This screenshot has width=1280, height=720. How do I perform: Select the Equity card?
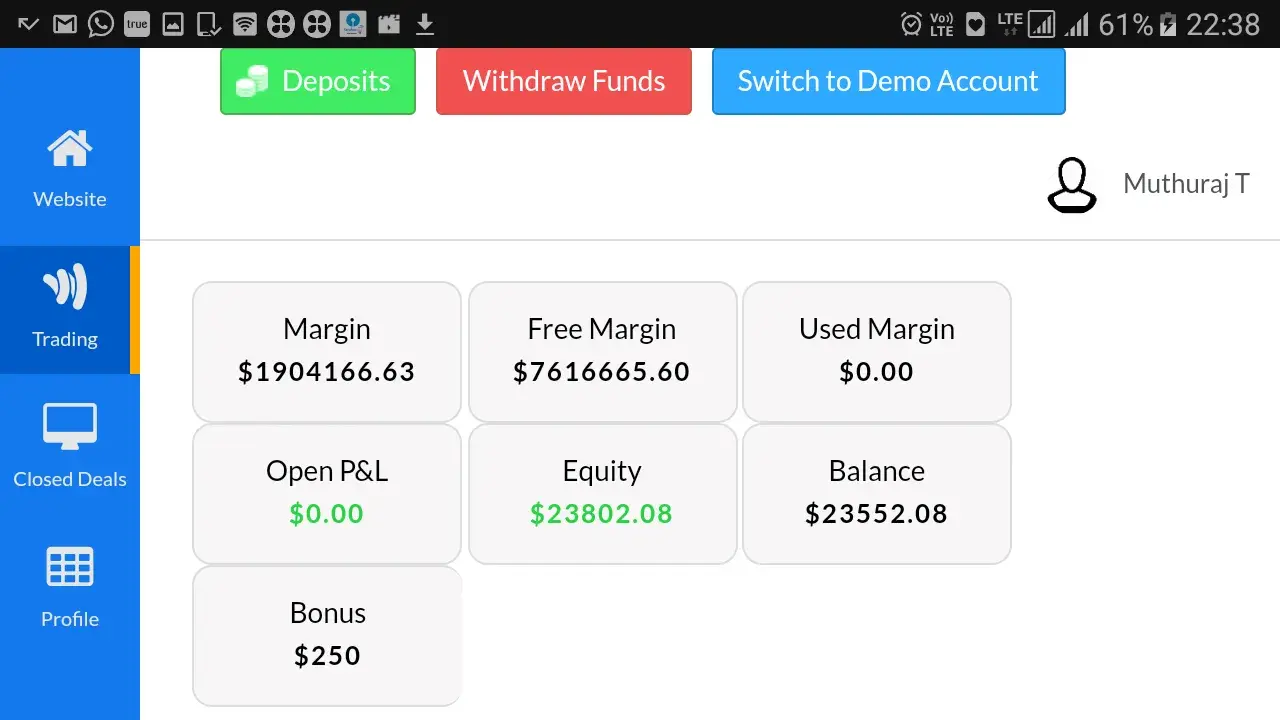[x=602, y=493]
